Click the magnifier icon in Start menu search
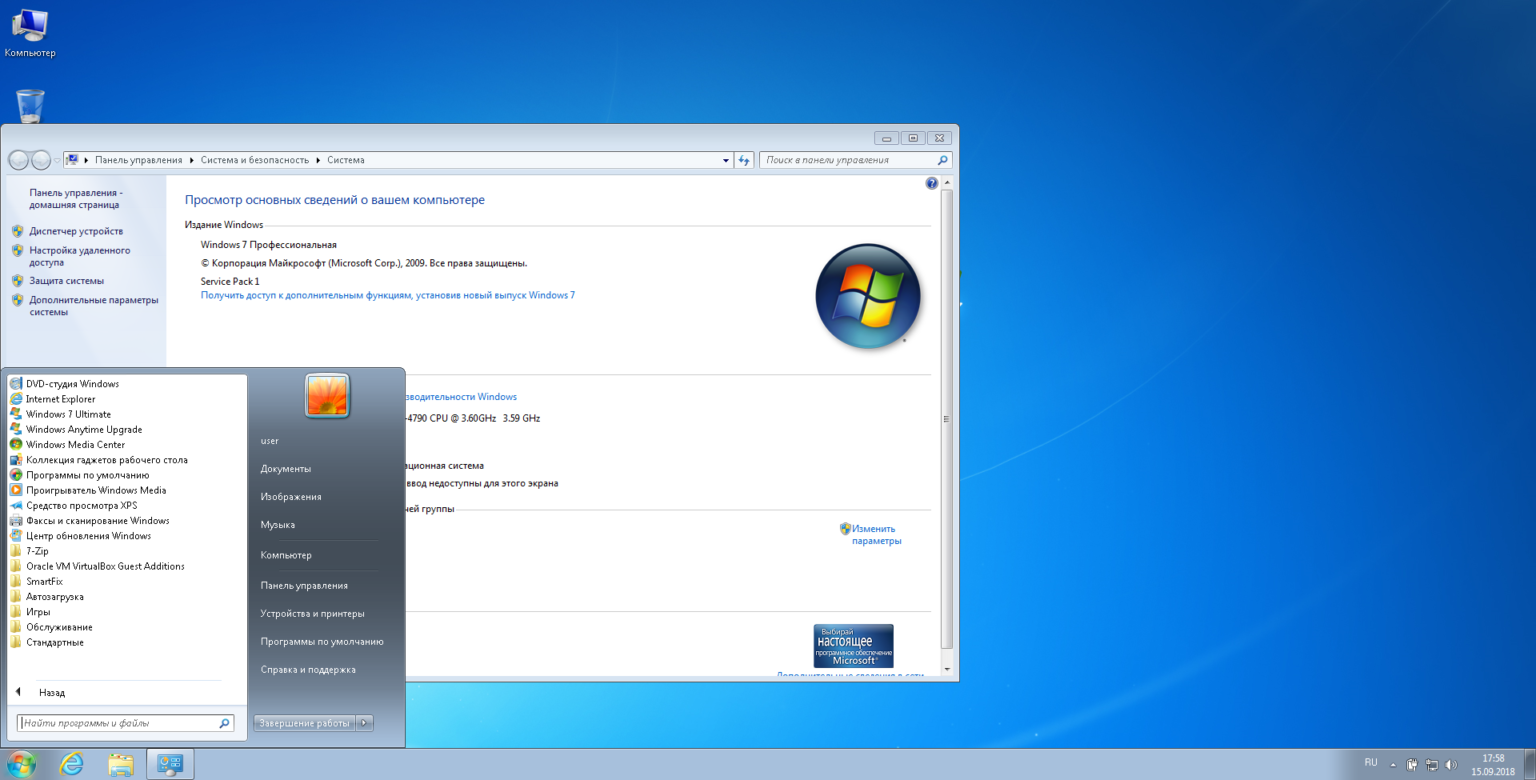Screen dimensions: 1536x780 pyautogui.click(x=225, y=723)
